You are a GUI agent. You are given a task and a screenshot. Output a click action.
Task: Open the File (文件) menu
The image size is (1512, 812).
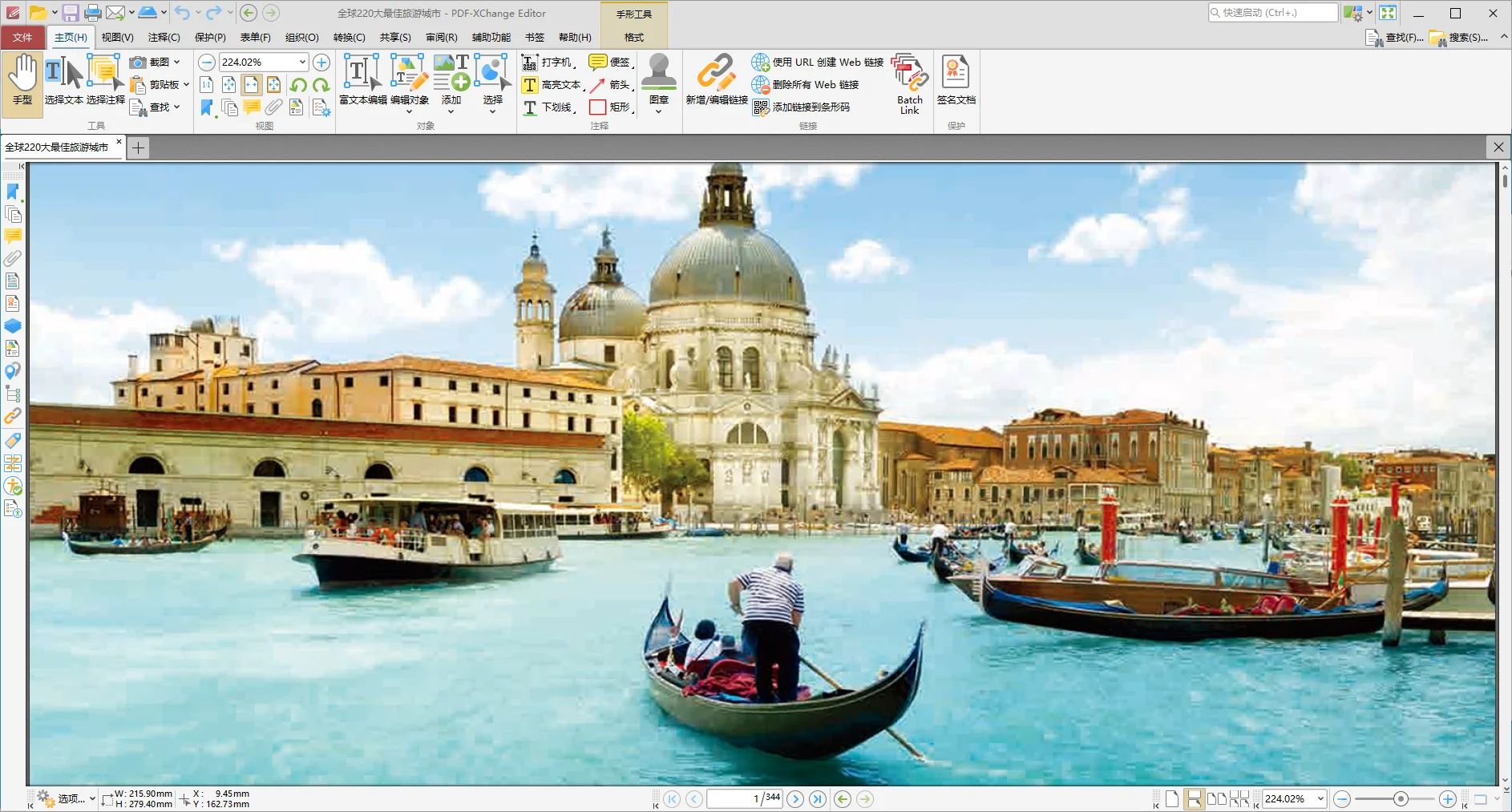pyautogui.click(x=22, y=38)
